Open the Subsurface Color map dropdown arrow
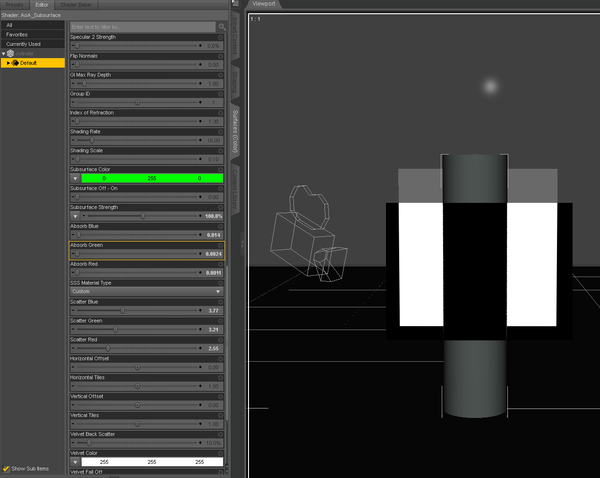 click(75, 178)
